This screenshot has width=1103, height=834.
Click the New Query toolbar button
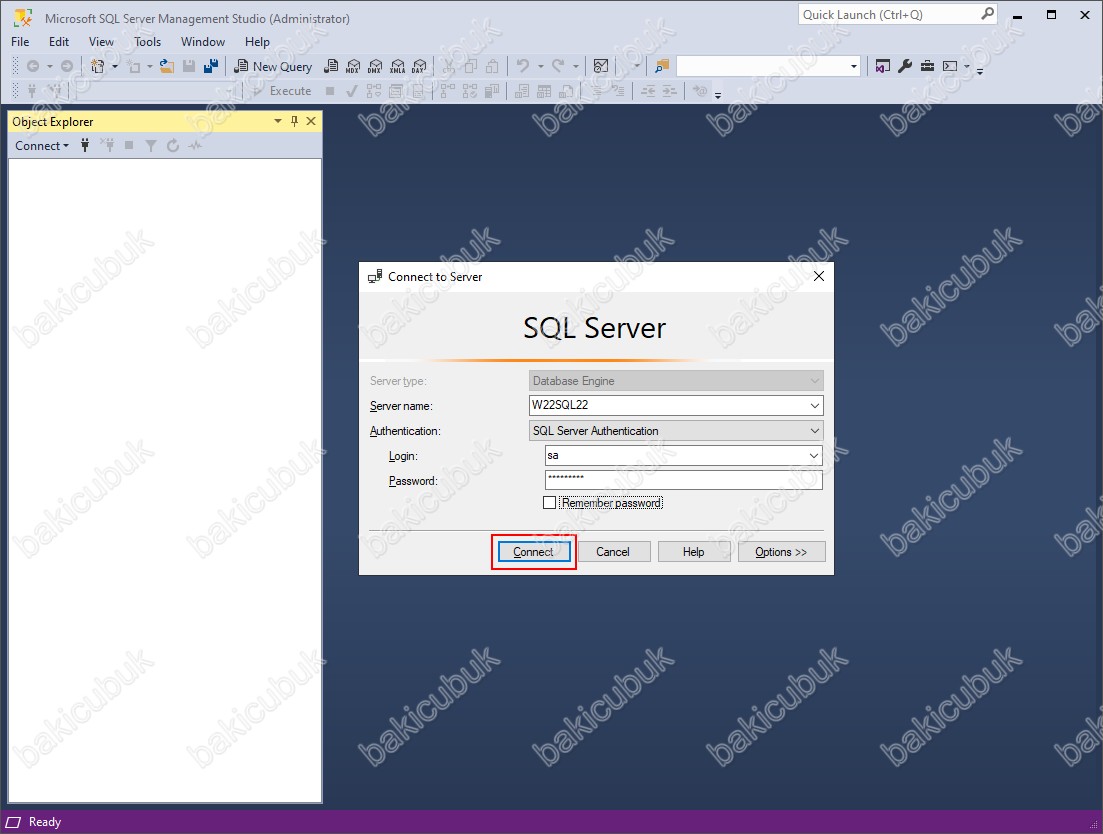[x=272, y=66]
